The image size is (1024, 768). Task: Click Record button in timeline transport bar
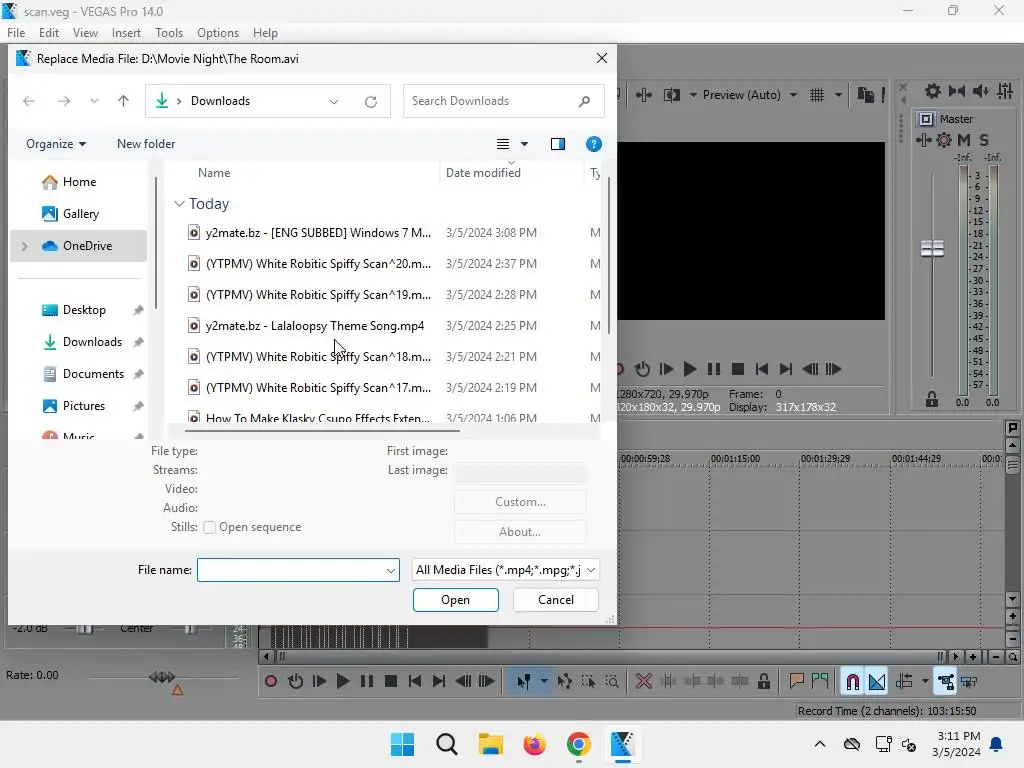point(270,681)
